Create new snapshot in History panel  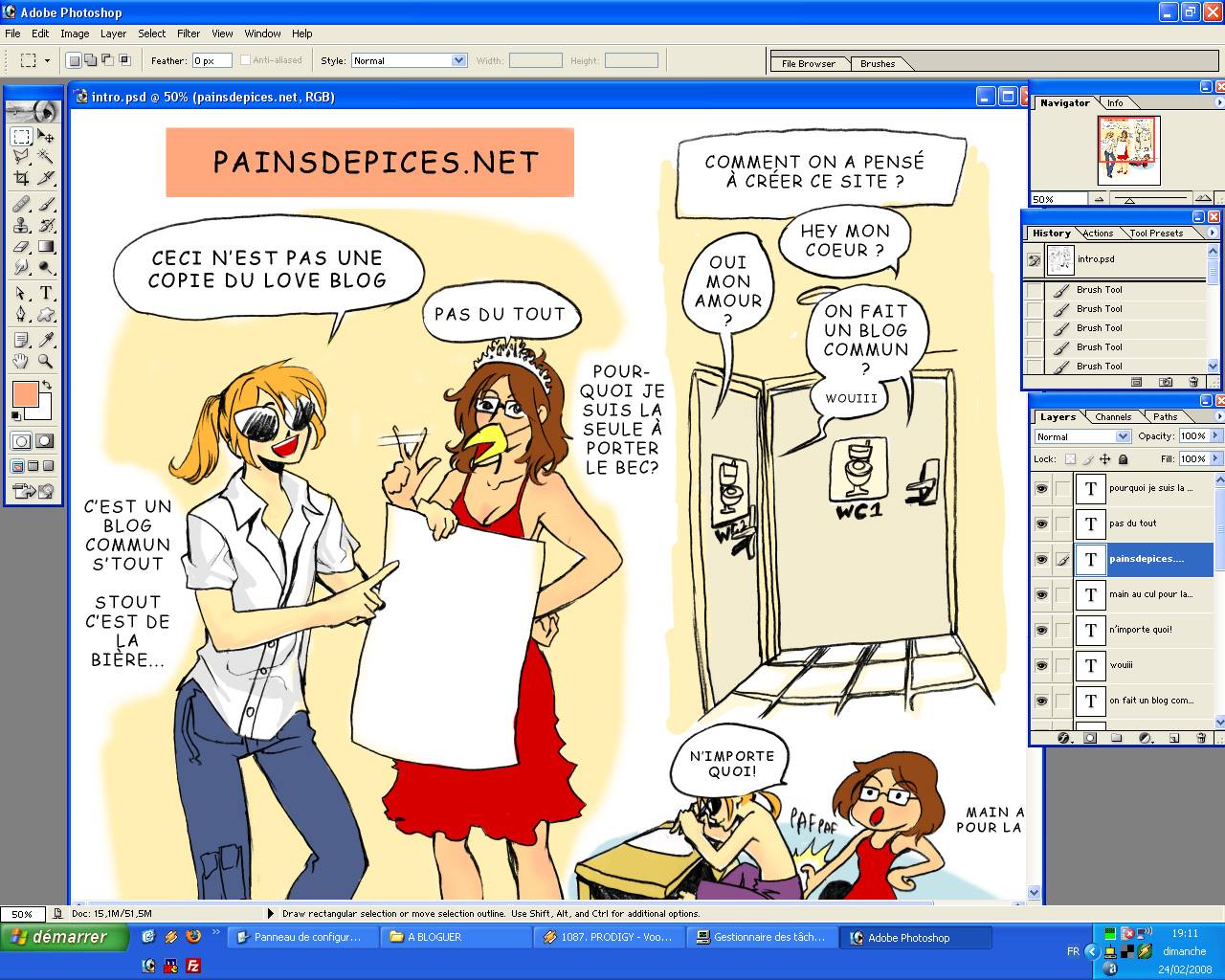[x=1165, y=382]
